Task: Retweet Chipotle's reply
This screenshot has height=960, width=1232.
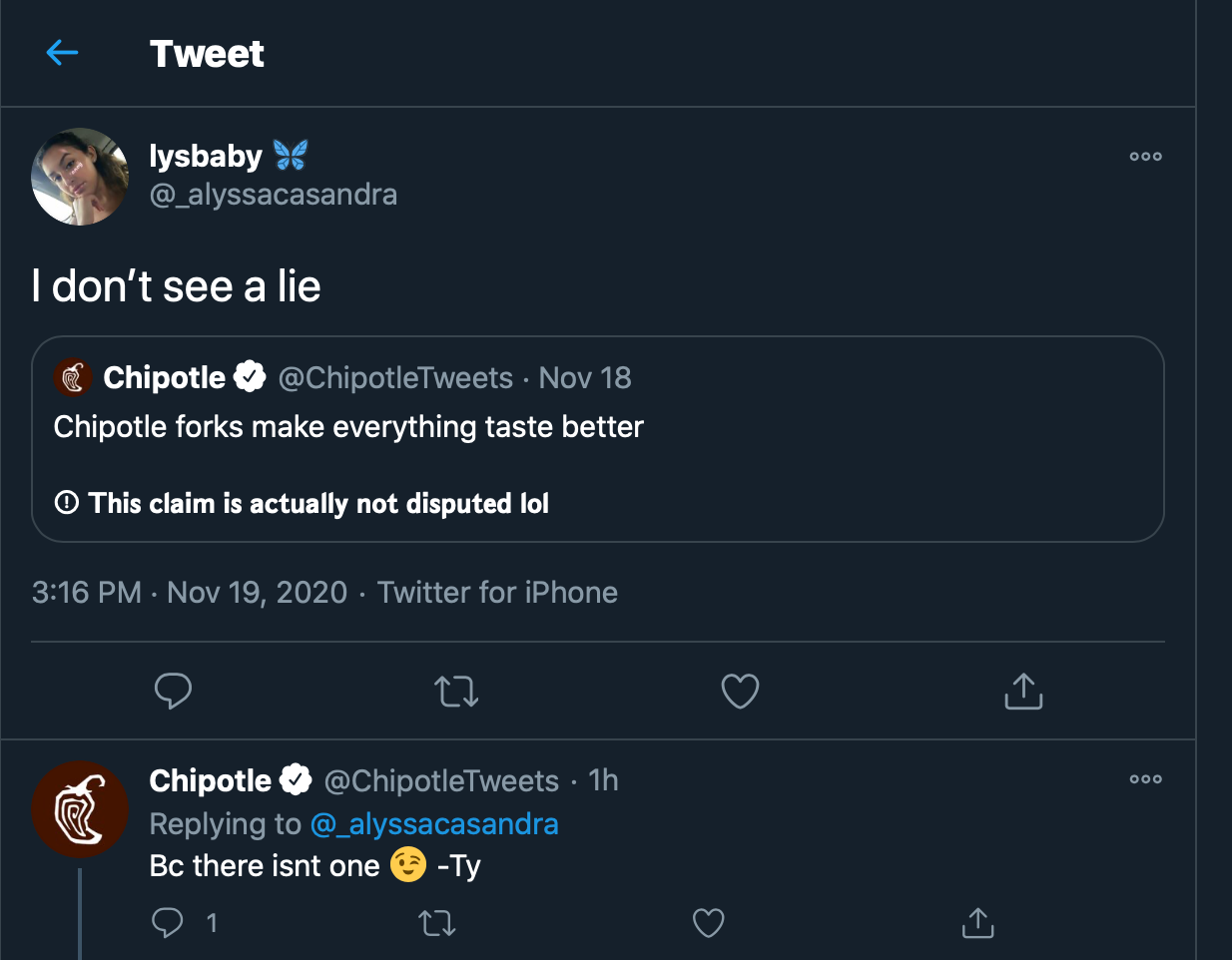Action: 437,923
